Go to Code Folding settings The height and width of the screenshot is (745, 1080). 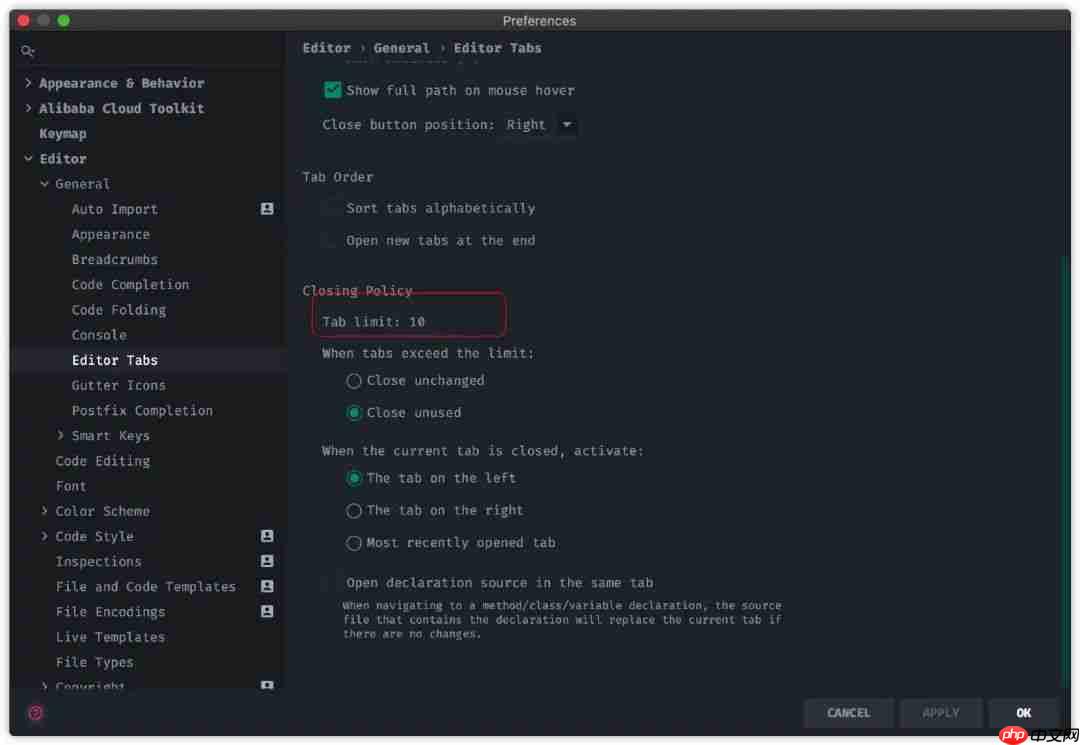coord(118,310)
